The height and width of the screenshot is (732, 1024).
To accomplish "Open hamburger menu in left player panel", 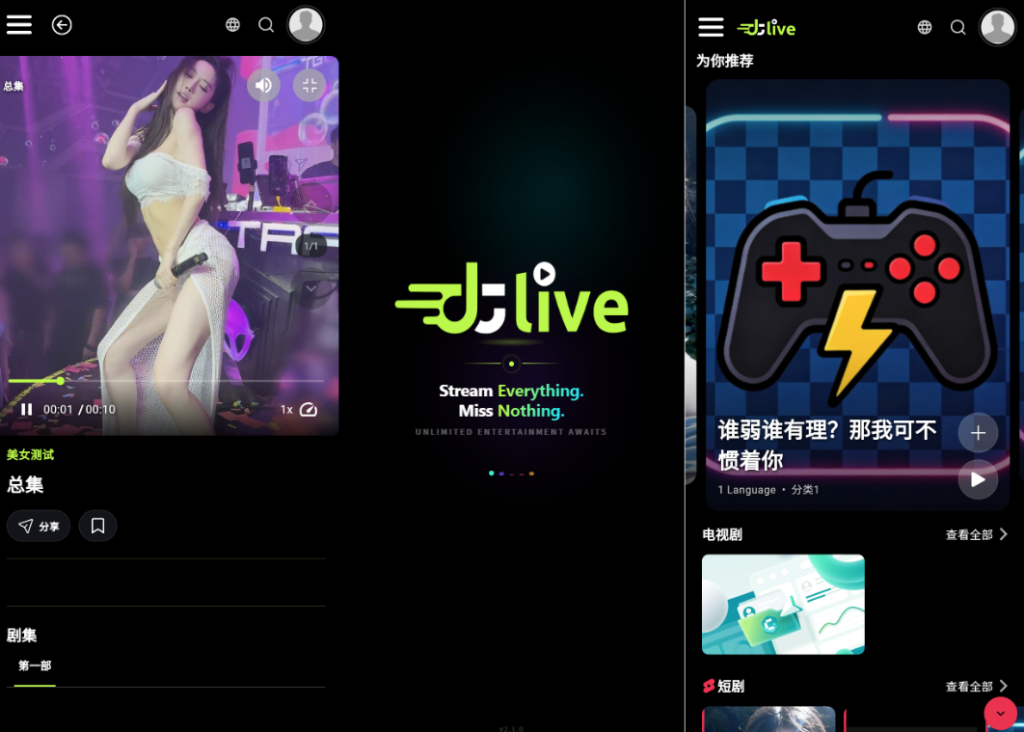I will (x=20, y=25).
